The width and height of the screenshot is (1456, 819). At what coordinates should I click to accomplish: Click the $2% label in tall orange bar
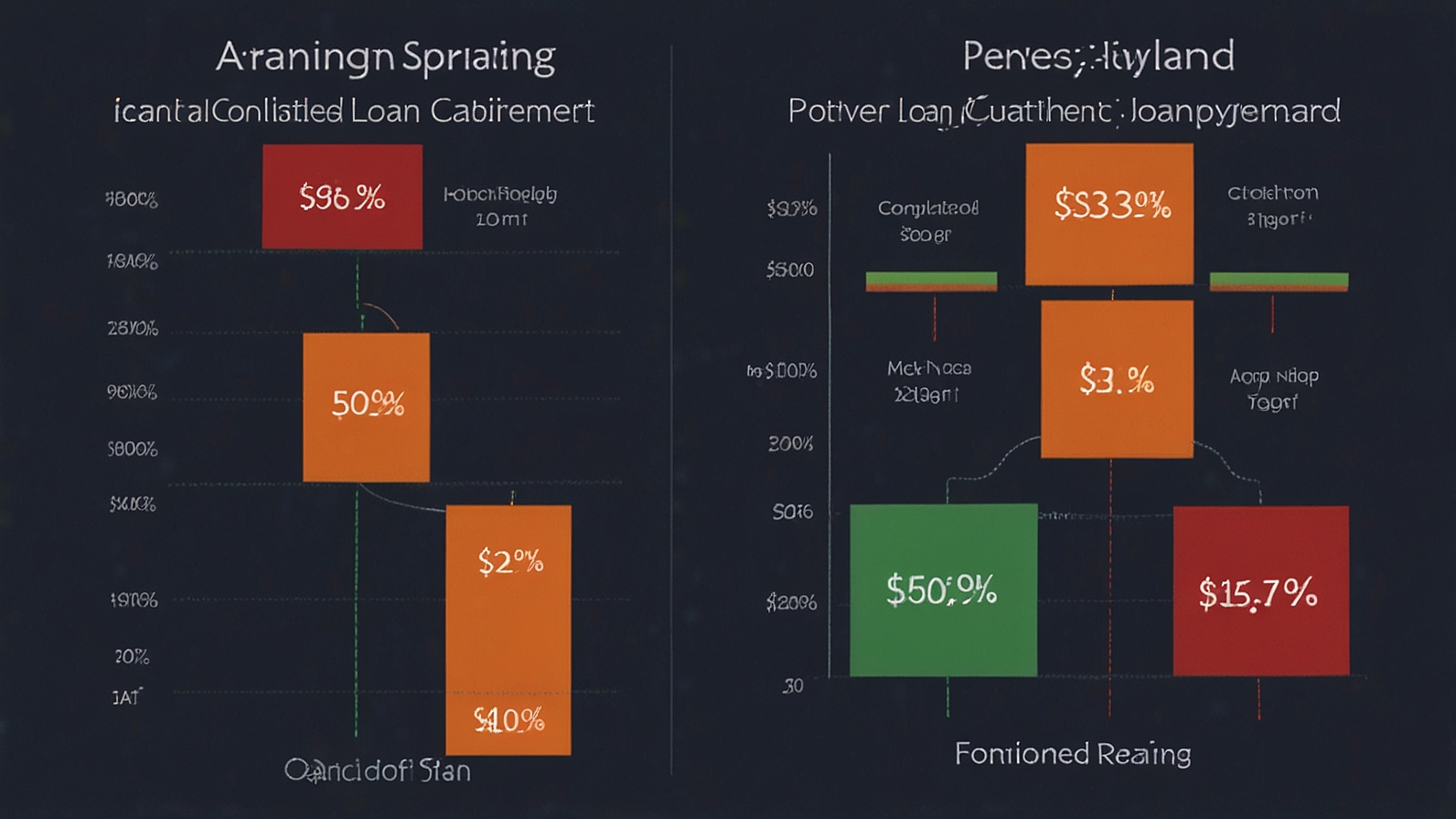509,561
